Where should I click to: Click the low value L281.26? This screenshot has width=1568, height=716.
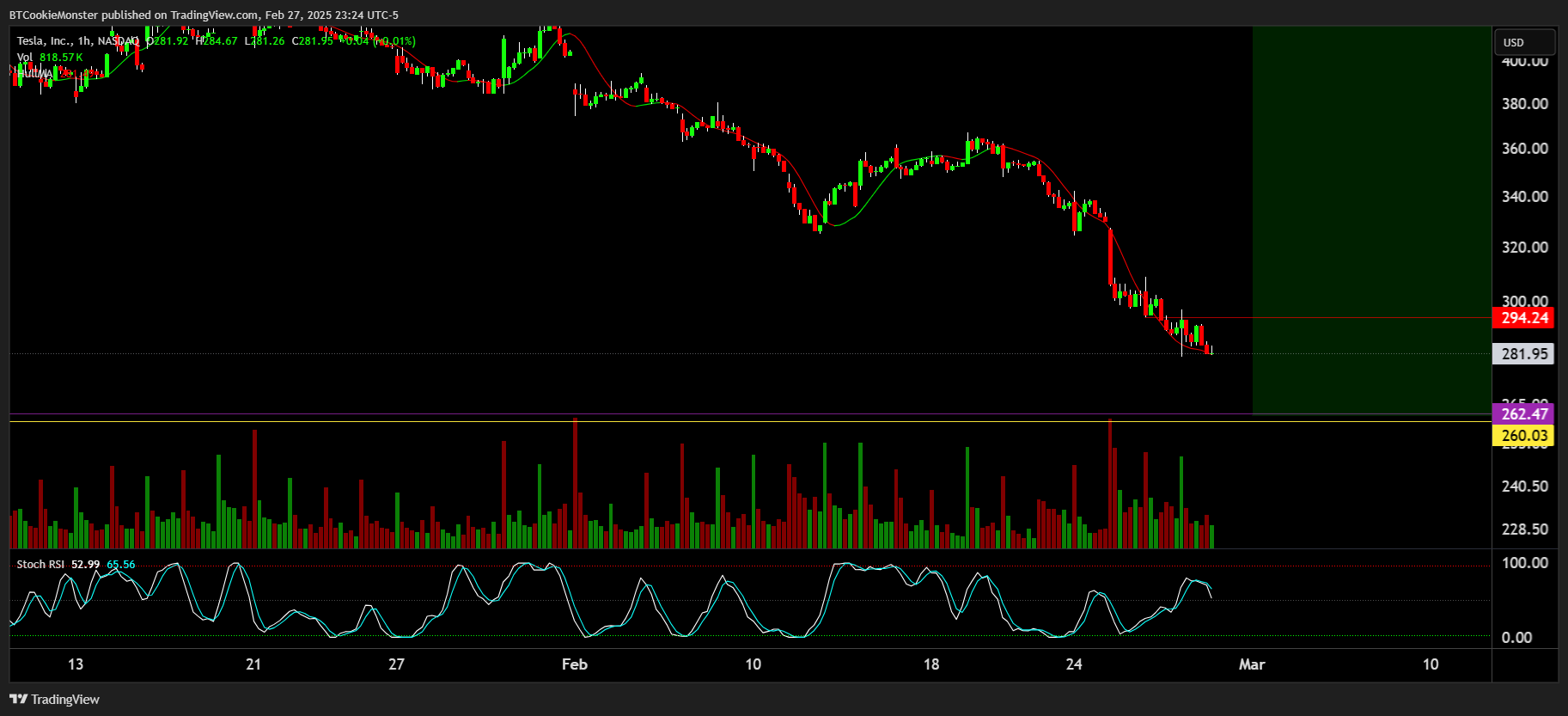click(265, 40)
